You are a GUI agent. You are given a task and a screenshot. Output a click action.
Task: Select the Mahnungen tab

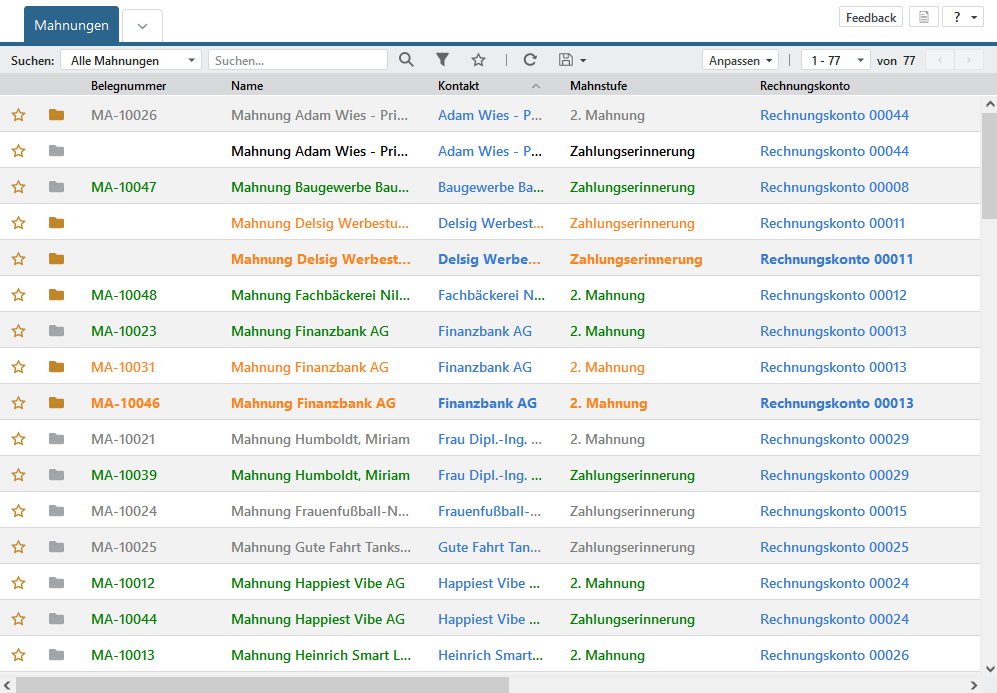[71, 24]
